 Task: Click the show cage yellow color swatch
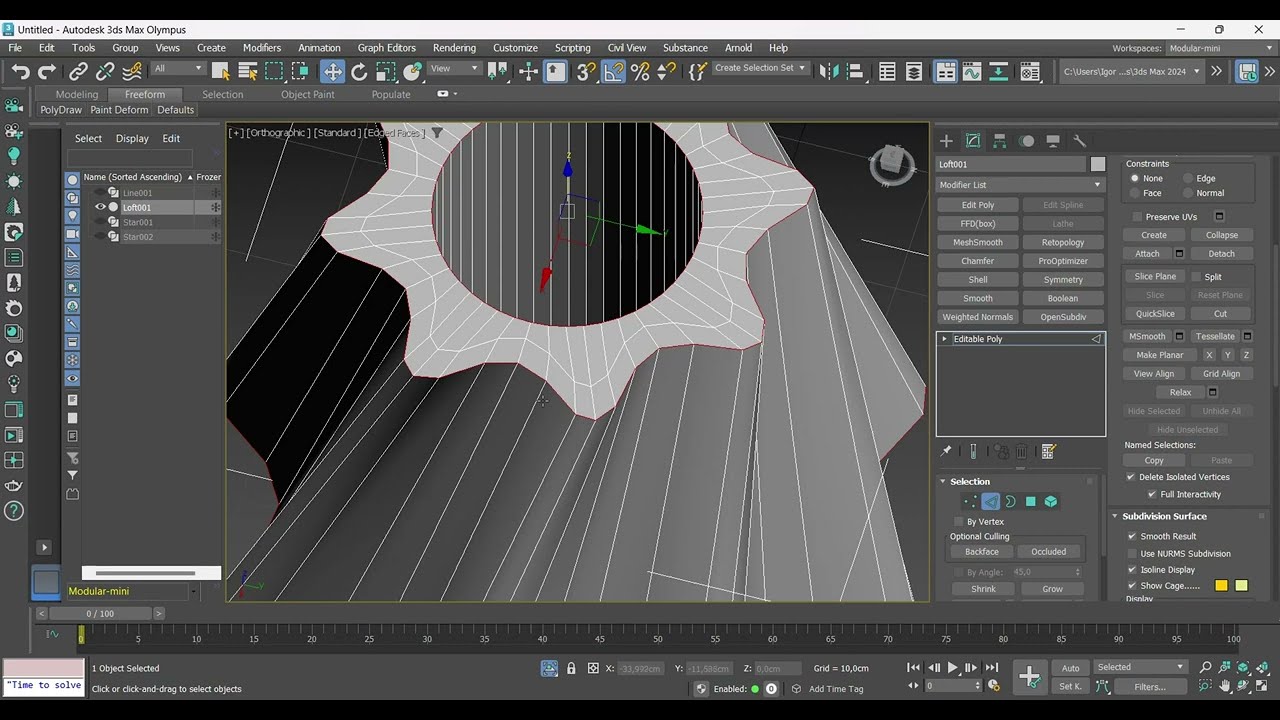(1221, 586)
